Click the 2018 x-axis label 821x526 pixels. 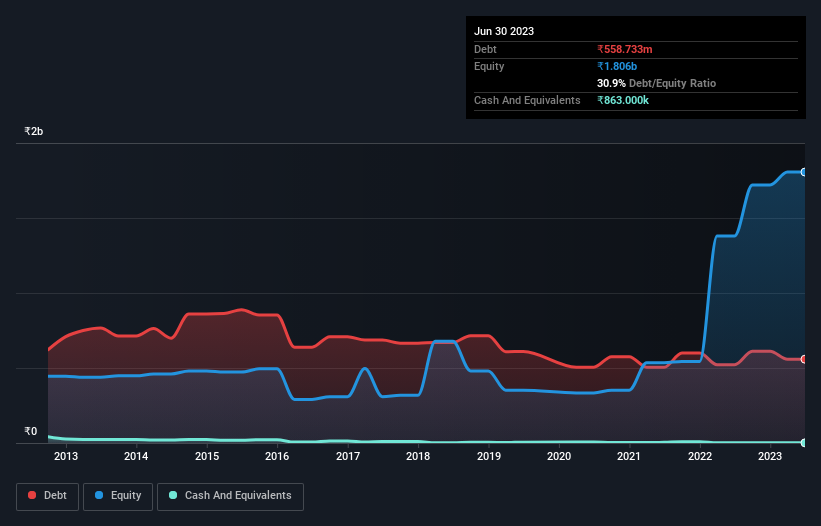coord(418,456)
